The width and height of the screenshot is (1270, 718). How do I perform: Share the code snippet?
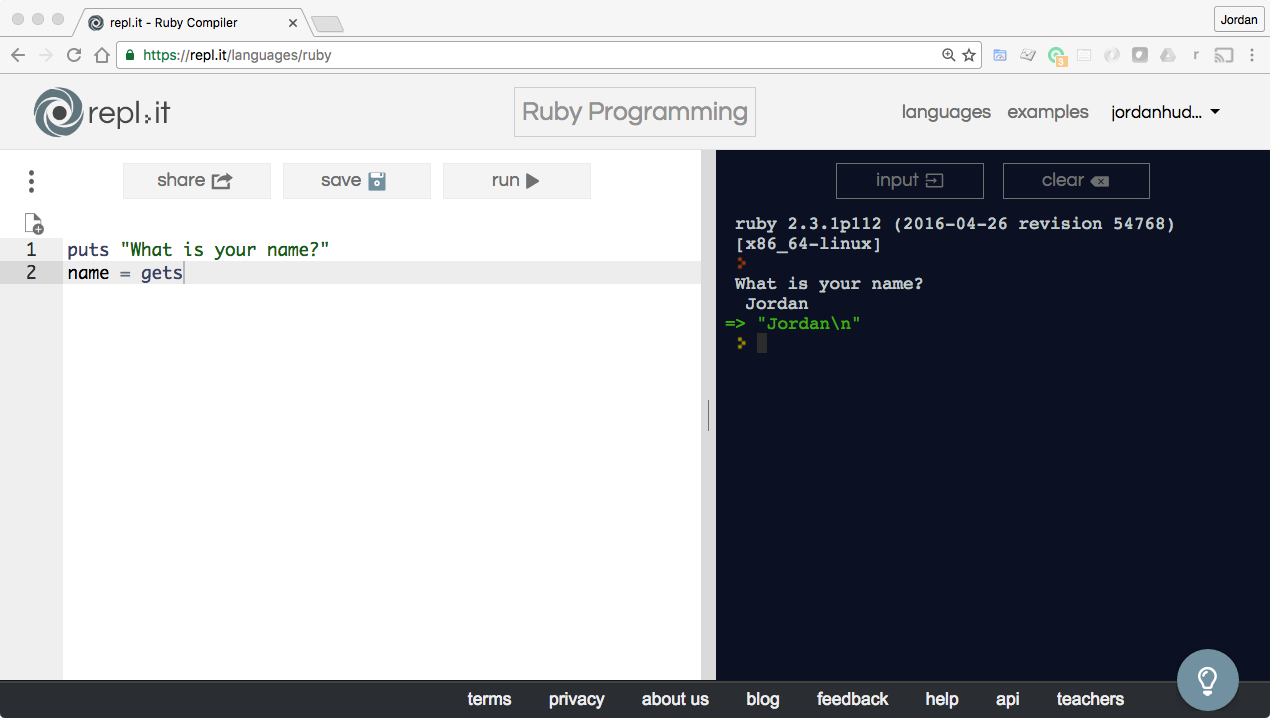tap(196, 181)
